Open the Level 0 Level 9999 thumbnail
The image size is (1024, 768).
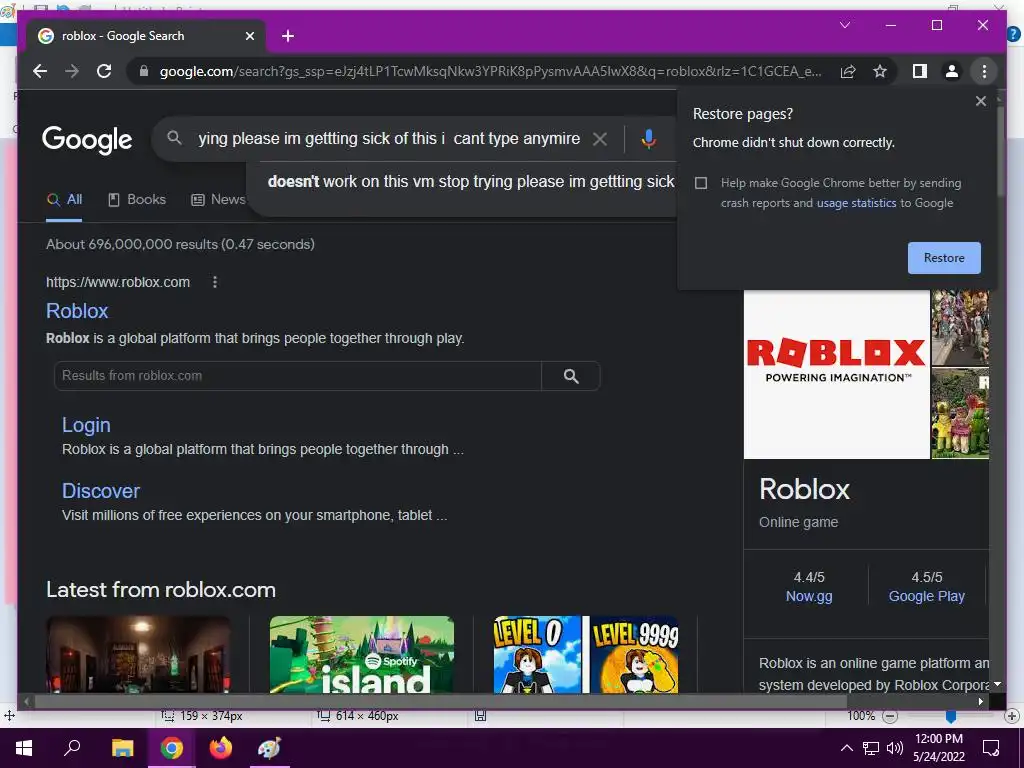tap(586, 654)
